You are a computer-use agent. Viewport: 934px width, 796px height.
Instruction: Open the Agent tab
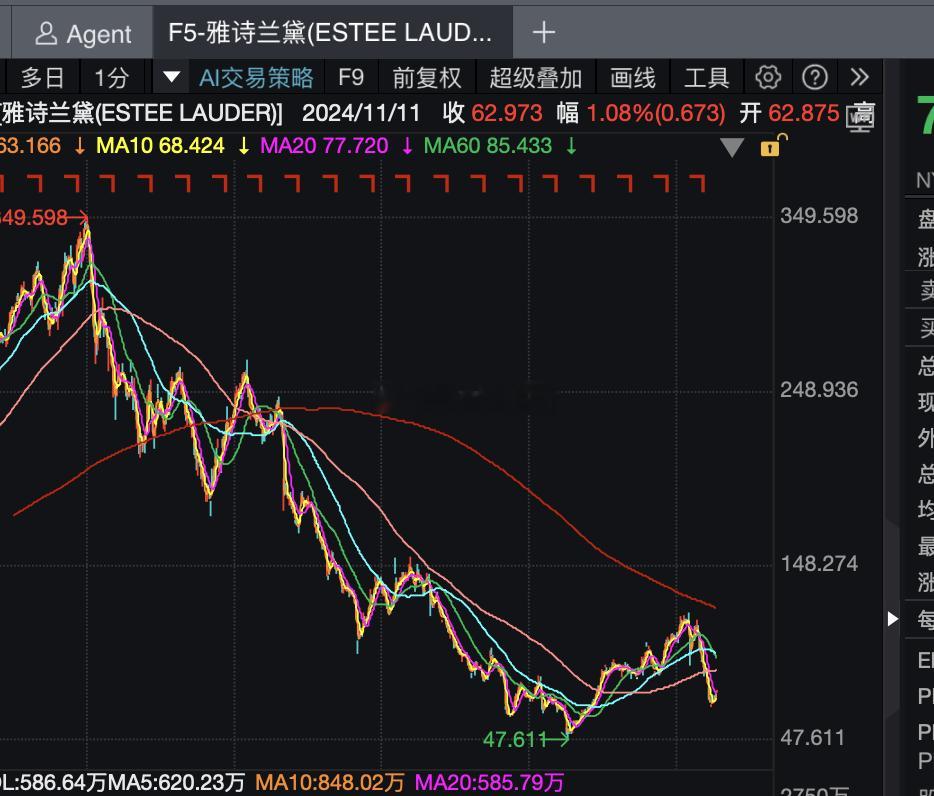point(83,33)
